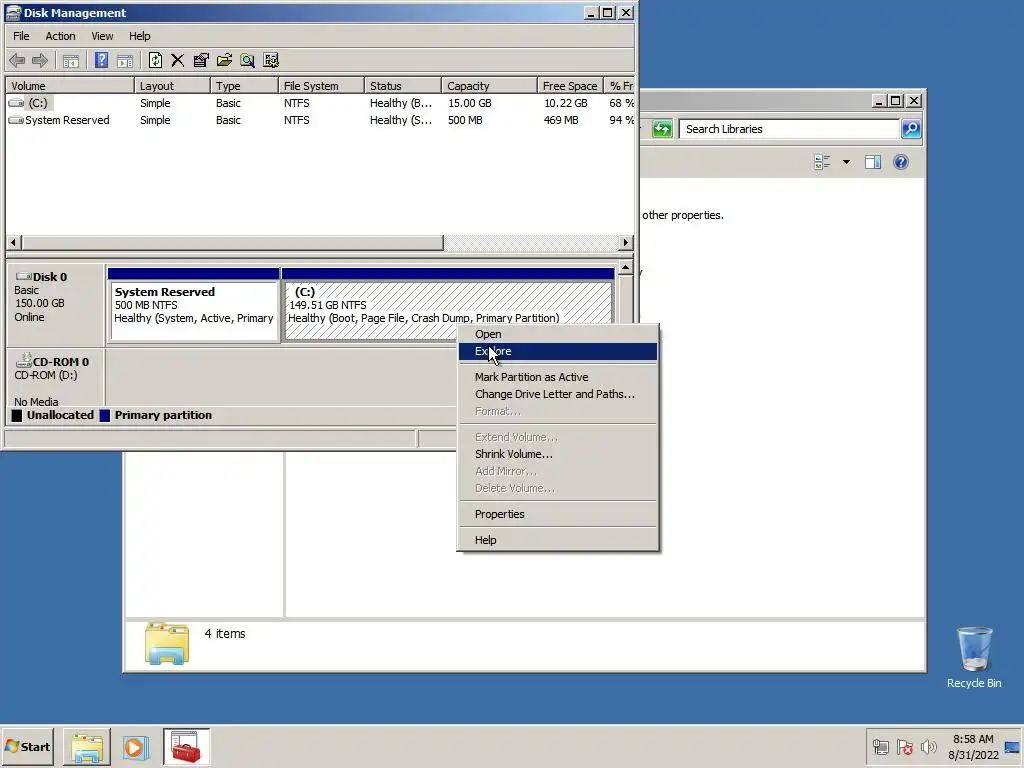The height and width of the screenshot is (768, 1024).
Task: Click the Properties toolbar icon
Action: (201, 61)
